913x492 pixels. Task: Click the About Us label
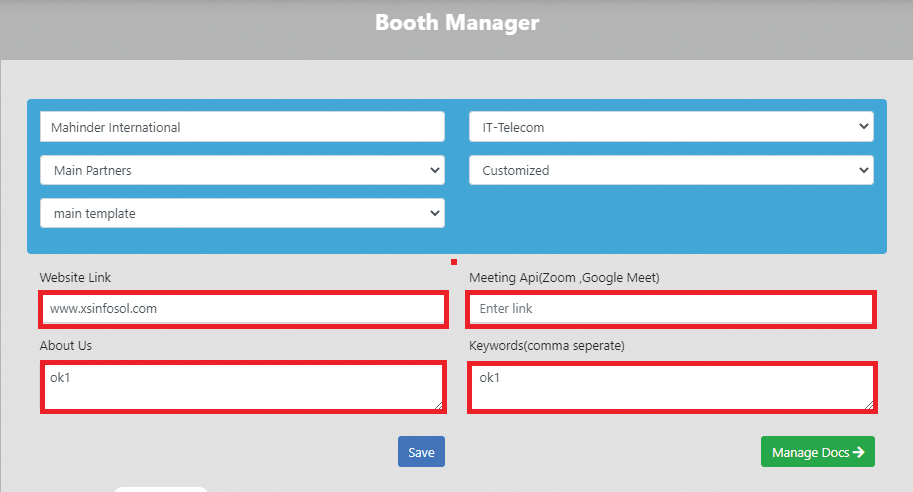(x=66, y=346)
